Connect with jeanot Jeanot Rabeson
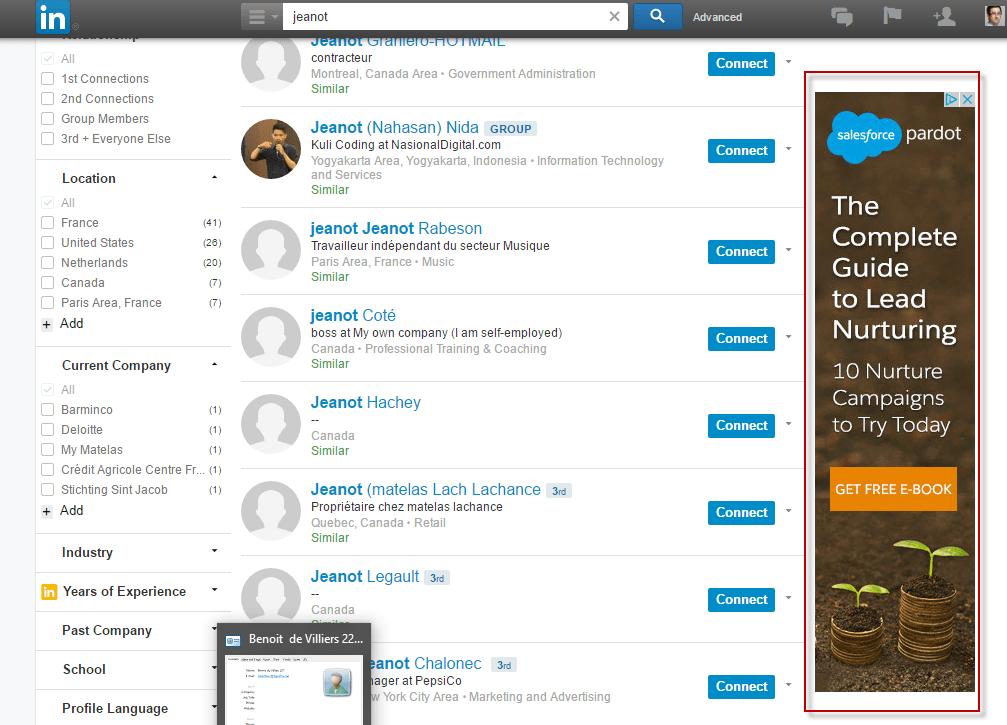Viewport: 1007px width, 725px height. [x=741, y=252]
